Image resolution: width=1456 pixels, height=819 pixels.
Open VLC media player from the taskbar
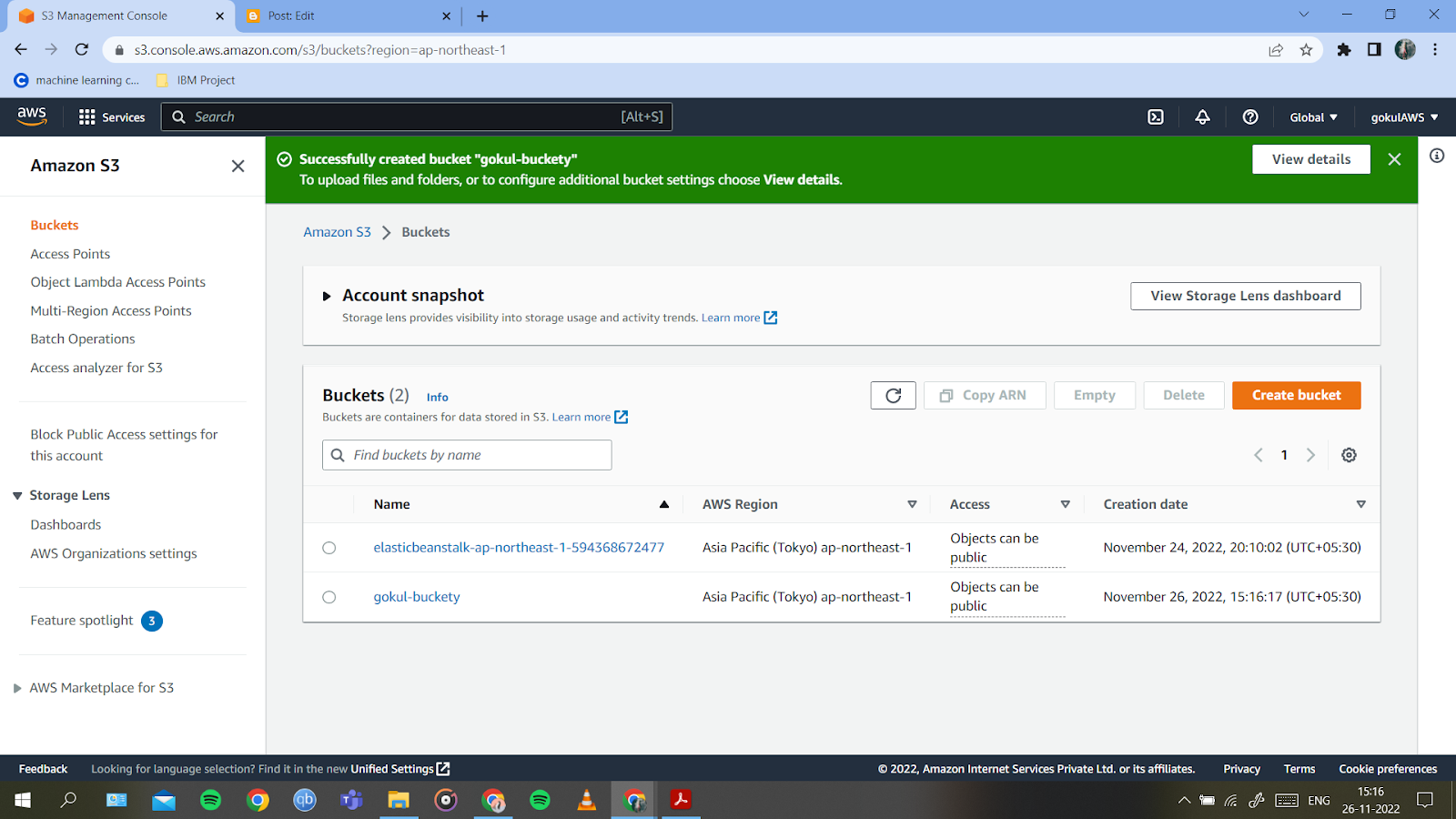coord(587,800)
